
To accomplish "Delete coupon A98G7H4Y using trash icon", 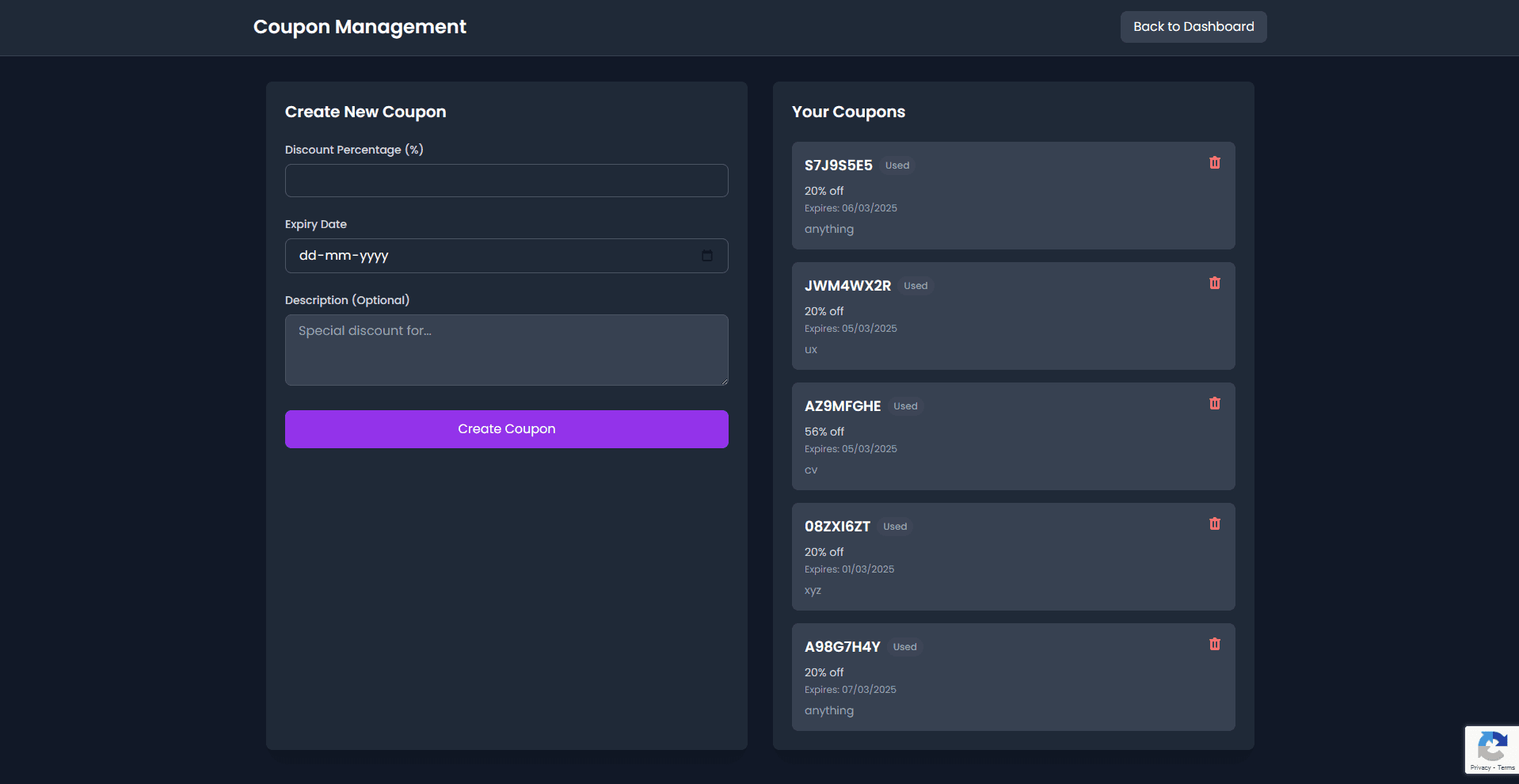I will click(x=1215, y=644).
